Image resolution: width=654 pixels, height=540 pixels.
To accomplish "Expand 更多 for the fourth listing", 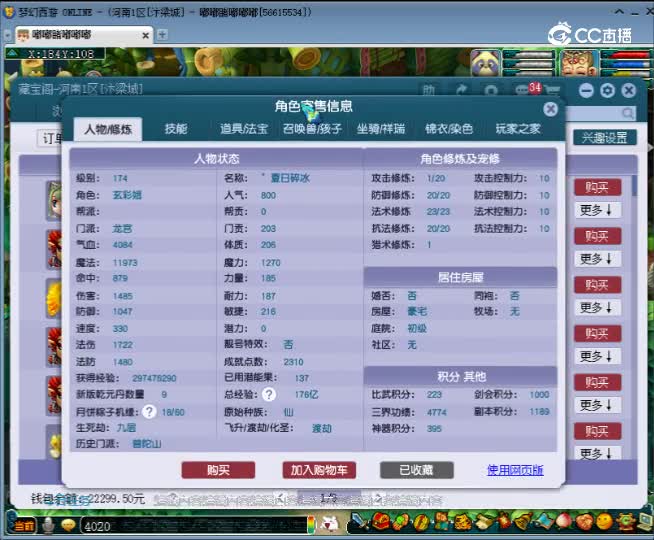I will click(x=598, y=356).
